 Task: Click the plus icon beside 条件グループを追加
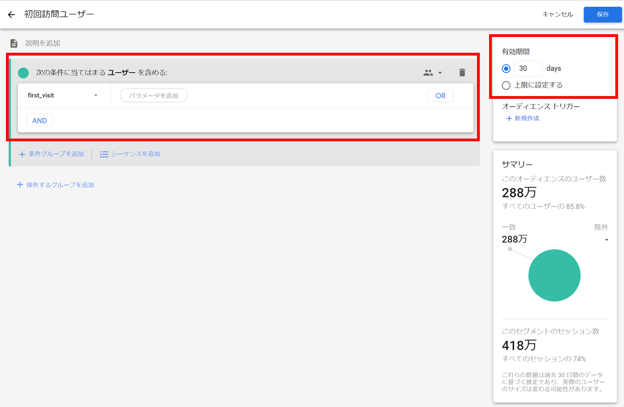pos(22,154)
